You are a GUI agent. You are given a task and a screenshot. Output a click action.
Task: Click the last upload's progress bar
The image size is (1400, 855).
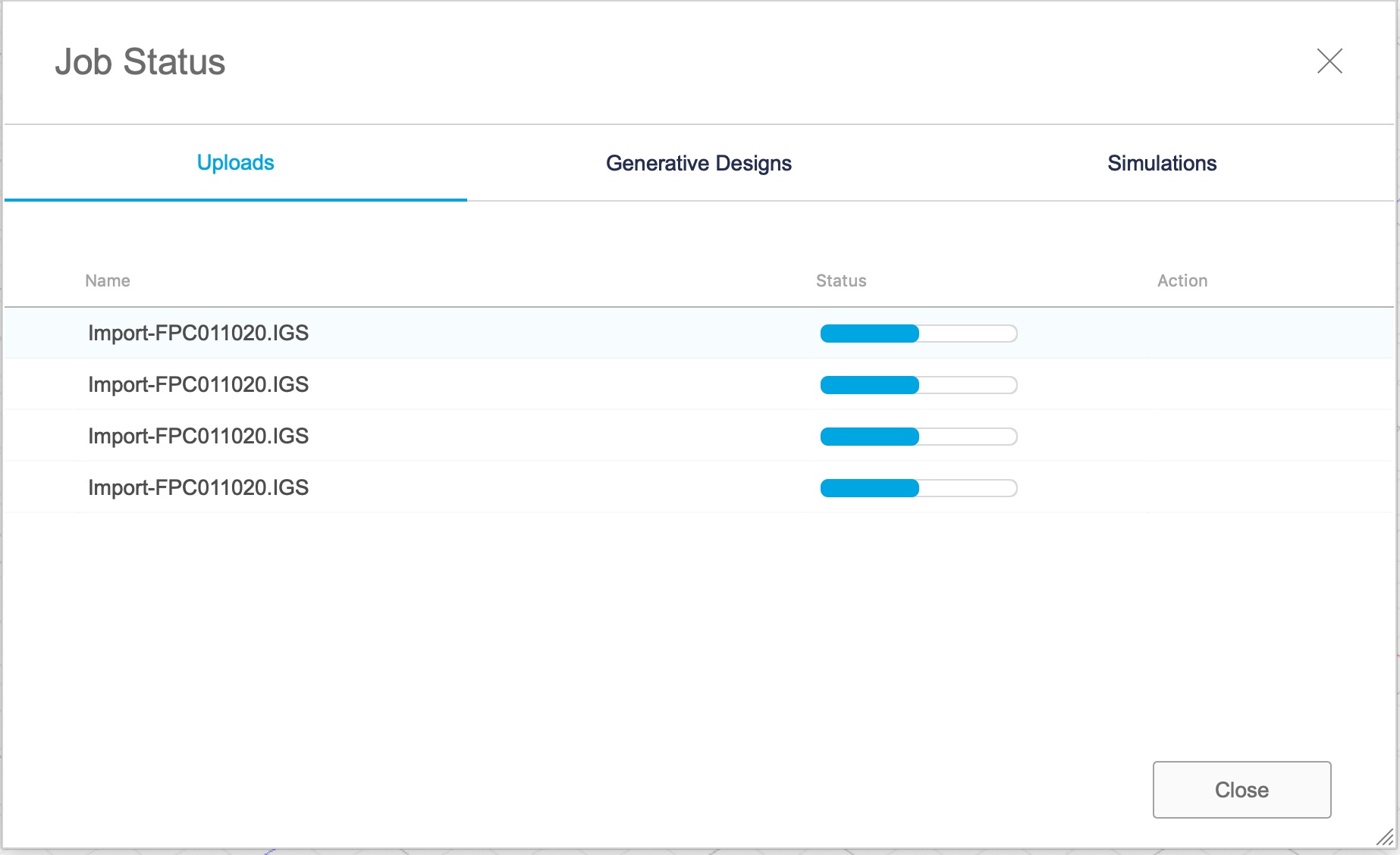918,488
